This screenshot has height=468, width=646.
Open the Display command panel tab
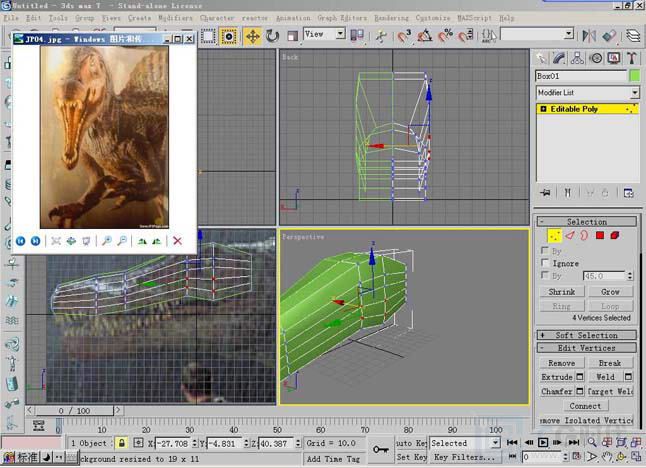(614, 58)
